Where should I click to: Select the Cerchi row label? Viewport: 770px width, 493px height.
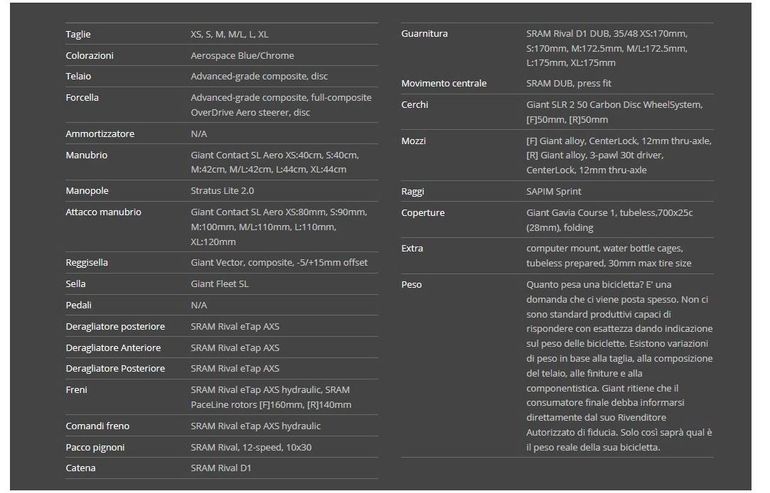click(415, 104)
